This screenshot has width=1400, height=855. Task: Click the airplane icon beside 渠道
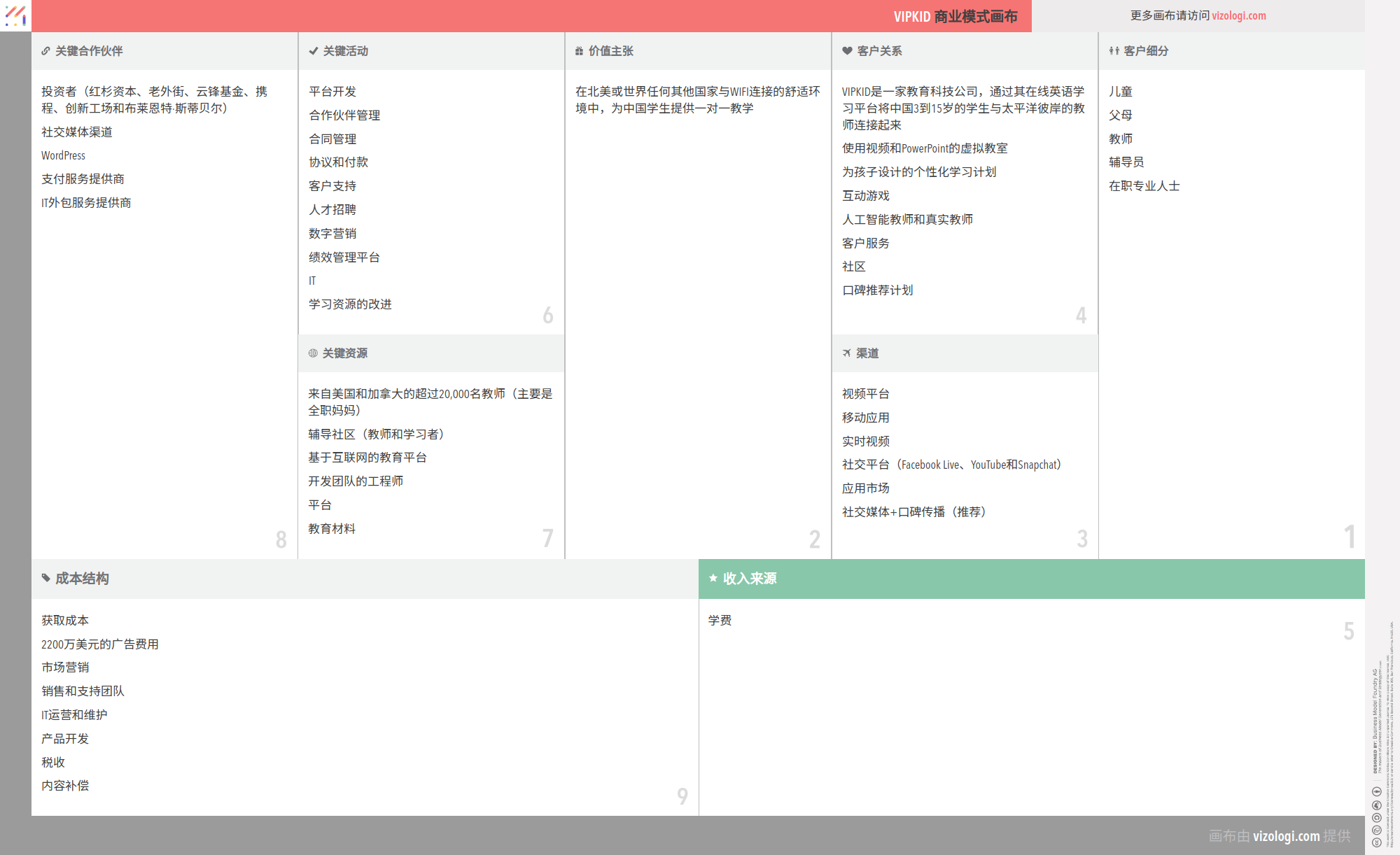click(846, 353)
